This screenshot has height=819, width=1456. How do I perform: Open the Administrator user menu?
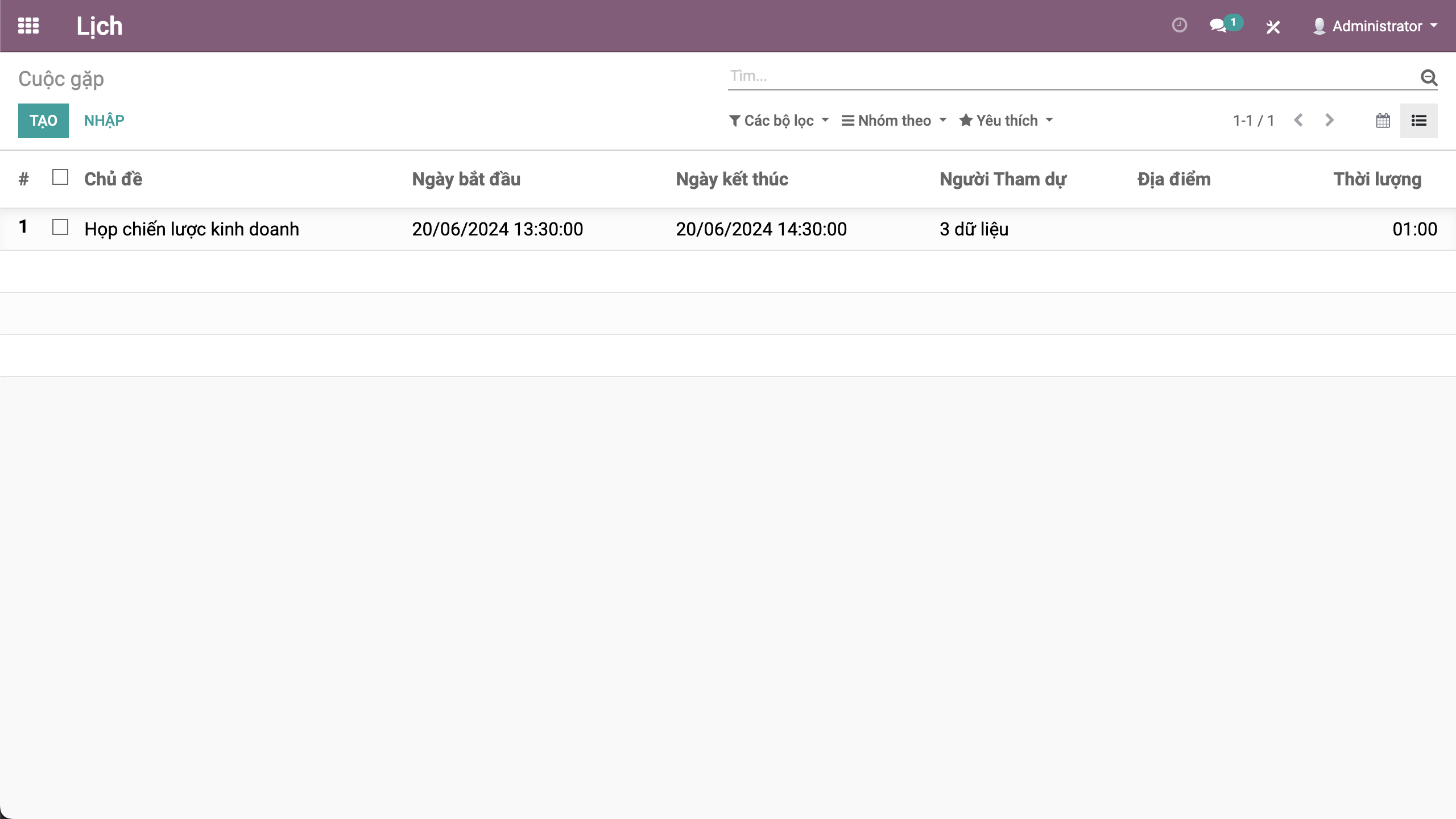click(1375, 26)
